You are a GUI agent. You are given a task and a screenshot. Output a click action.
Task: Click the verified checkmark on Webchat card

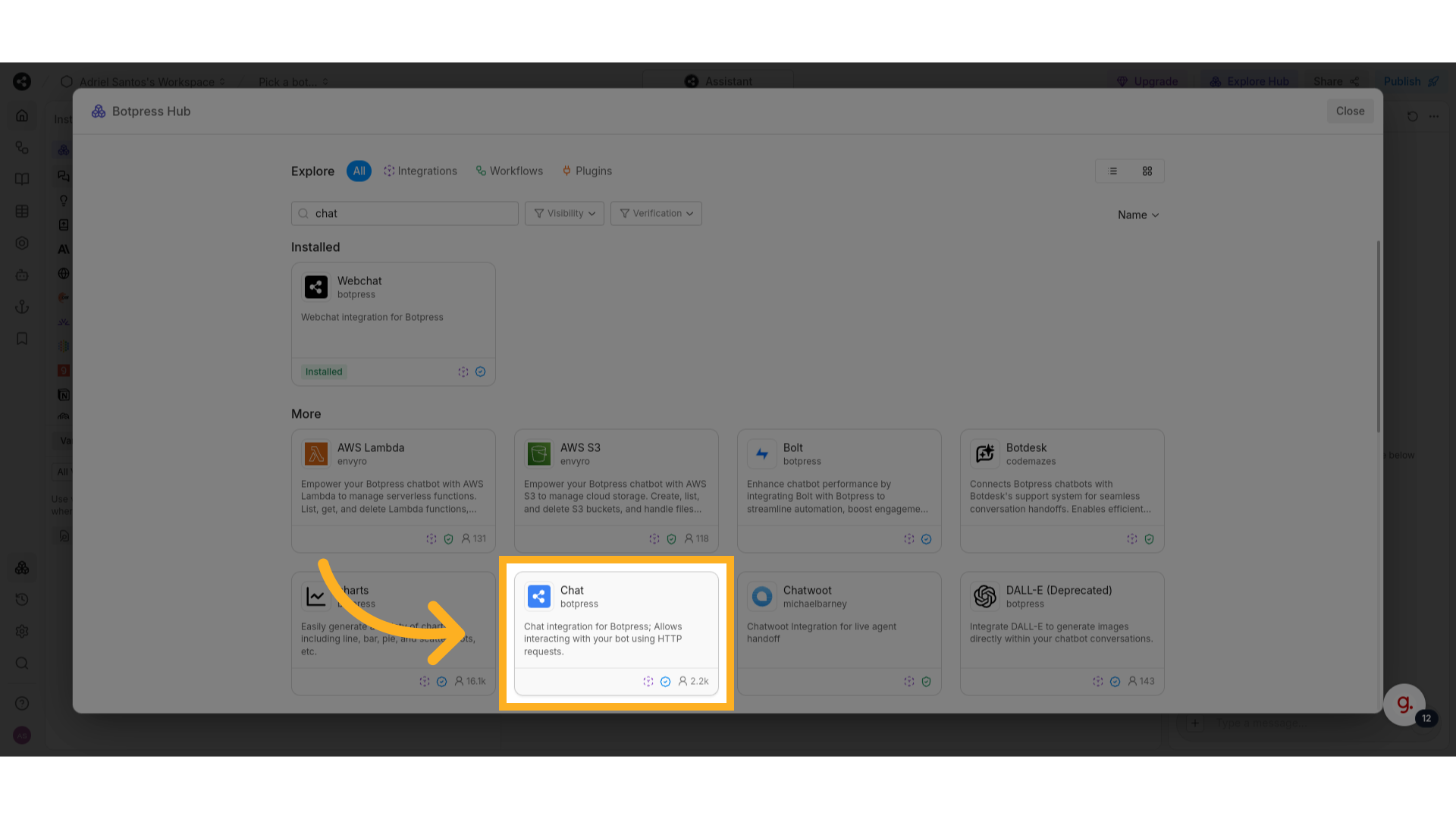coord(480,372)
